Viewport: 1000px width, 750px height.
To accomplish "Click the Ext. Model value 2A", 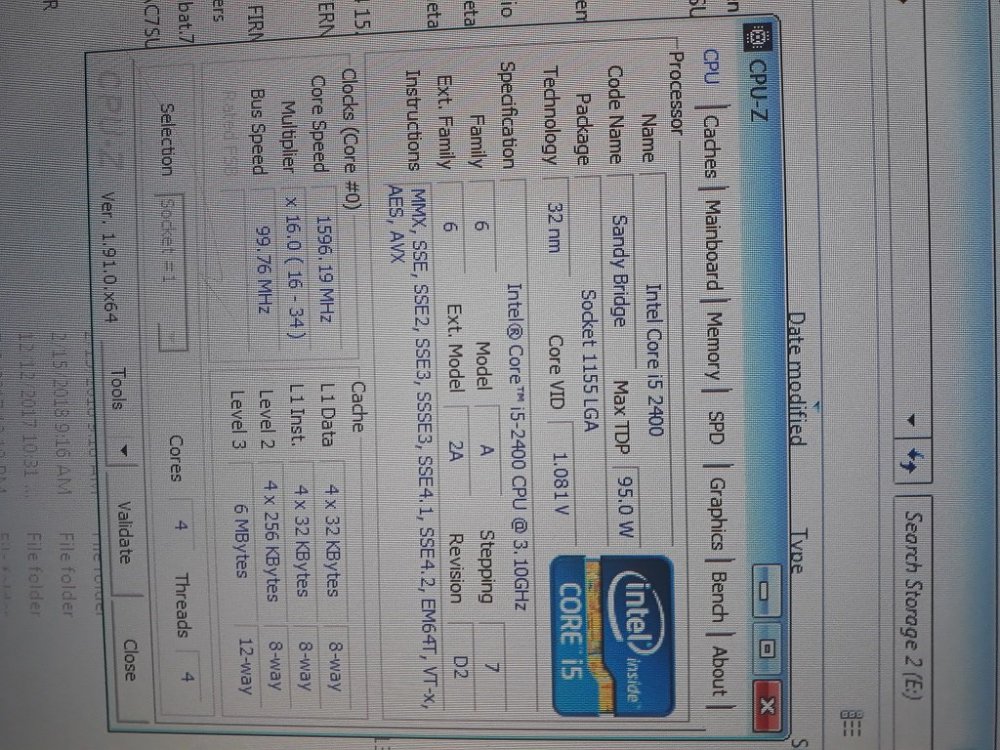I will (x=457, y=450).
